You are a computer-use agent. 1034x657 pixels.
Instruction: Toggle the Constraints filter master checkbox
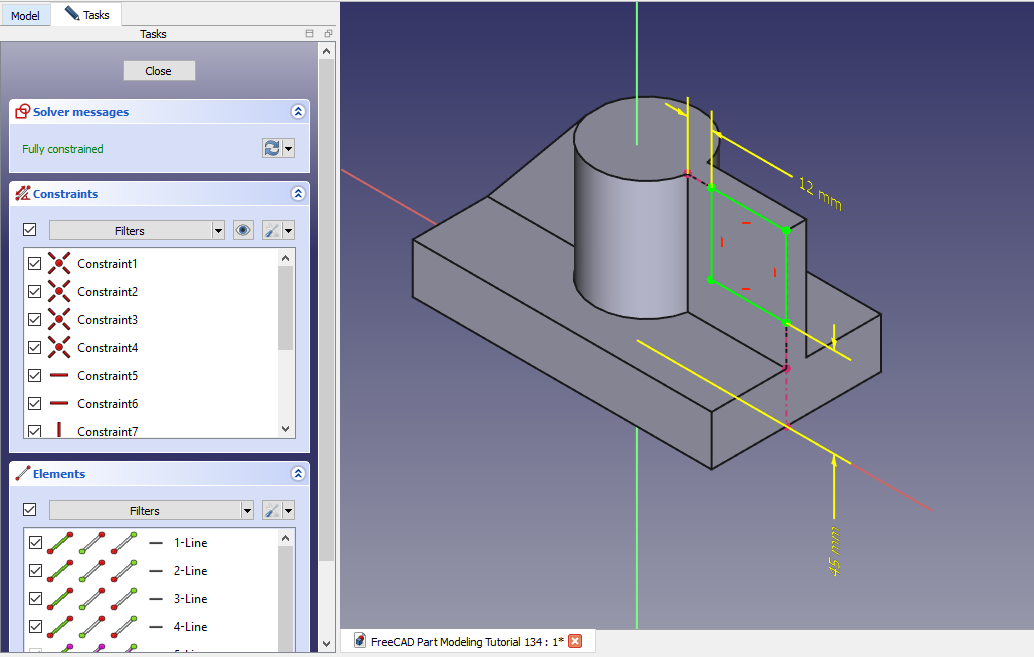click(x=29, y=230)
